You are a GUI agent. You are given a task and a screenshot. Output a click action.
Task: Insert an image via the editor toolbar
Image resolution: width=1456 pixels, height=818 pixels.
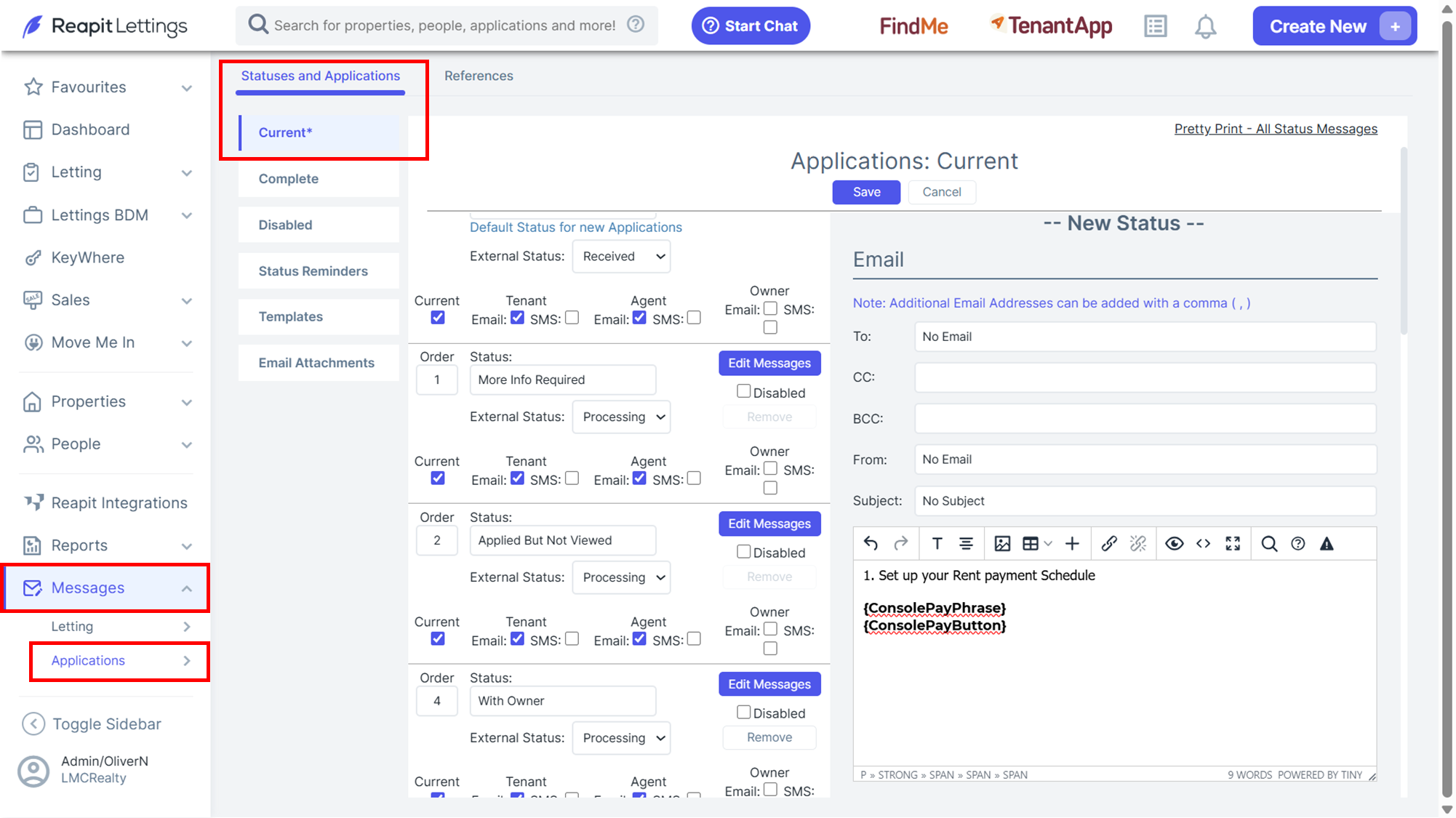[x=1002, y=543]
